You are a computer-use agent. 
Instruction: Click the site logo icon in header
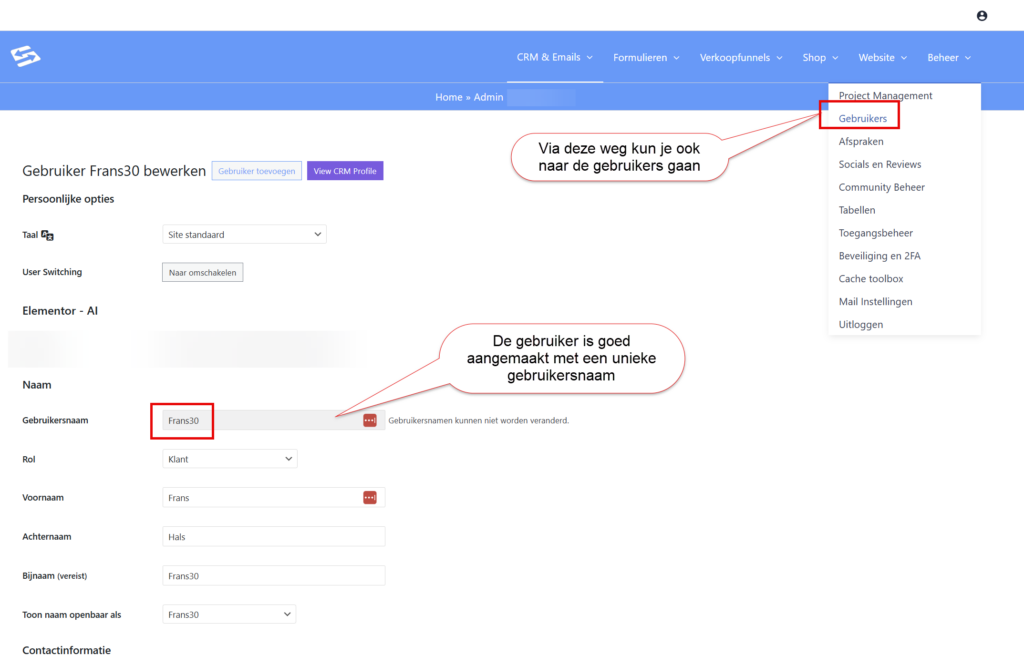25,57
